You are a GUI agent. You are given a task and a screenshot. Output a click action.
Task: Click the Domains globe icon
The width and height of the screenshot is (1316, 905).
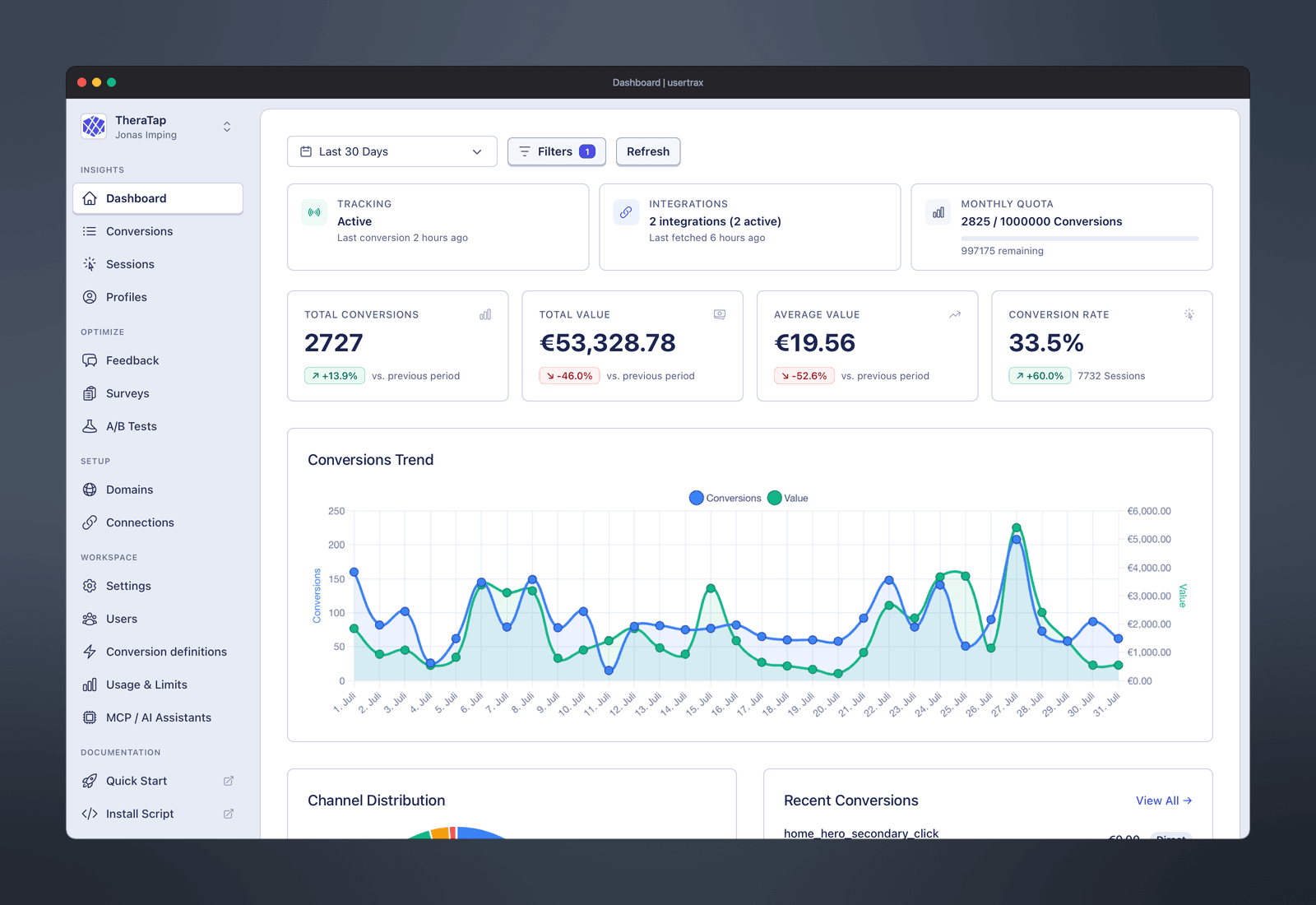pyautogui.click(x=90, y=490)
